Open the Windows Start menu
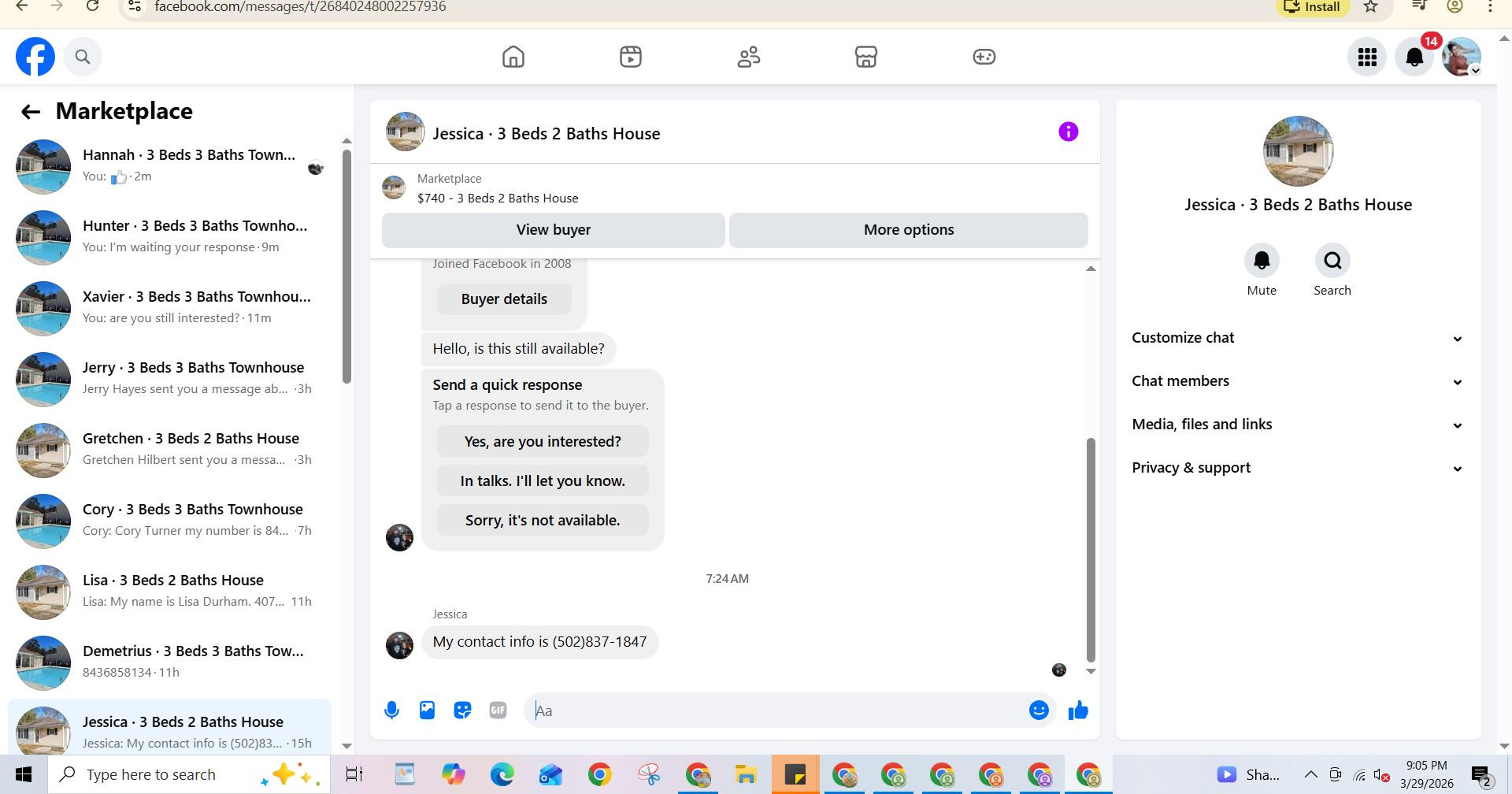 (x=24, y=775)
